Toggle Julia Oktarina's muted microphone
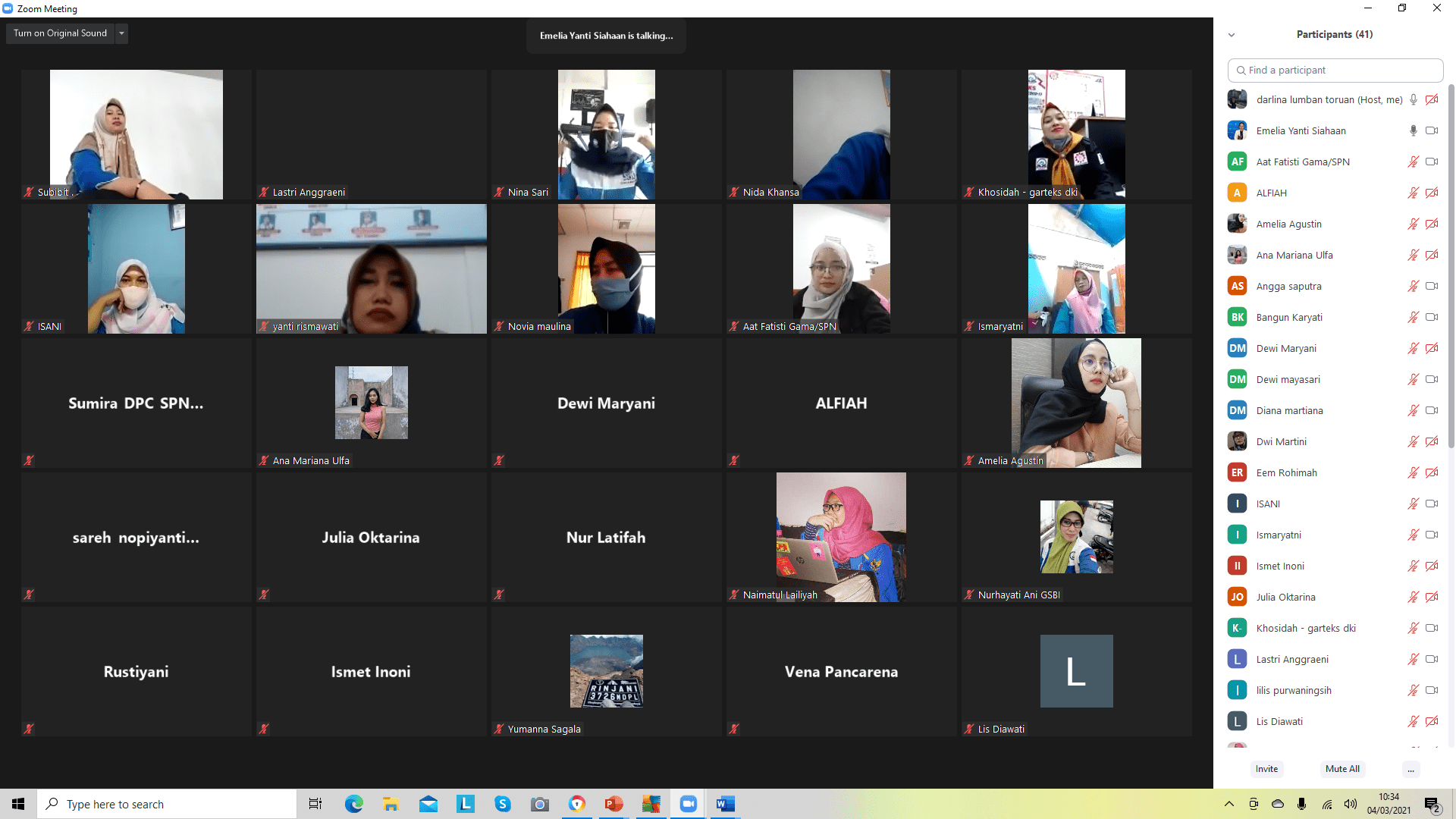This screenshot has width=1456, height=819. click(x=1413, y=597)
